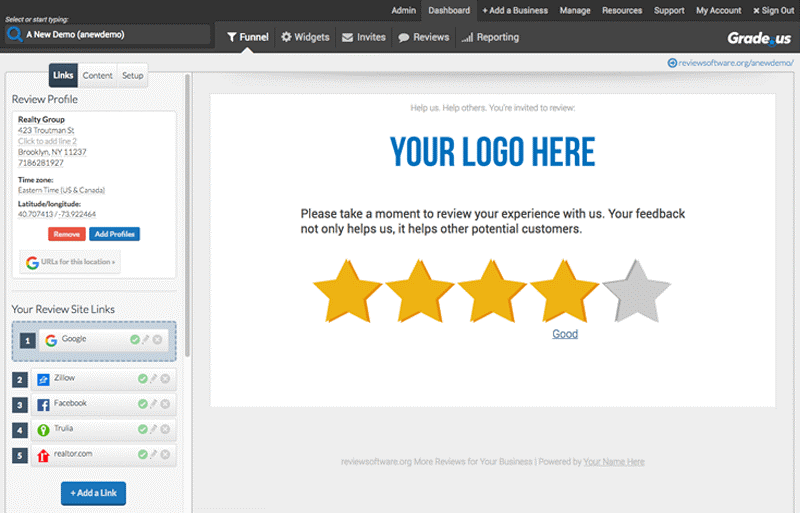Disable the realtor.com link checkmark
Screen dimensions: 800x513
click(x=142, y=455)
